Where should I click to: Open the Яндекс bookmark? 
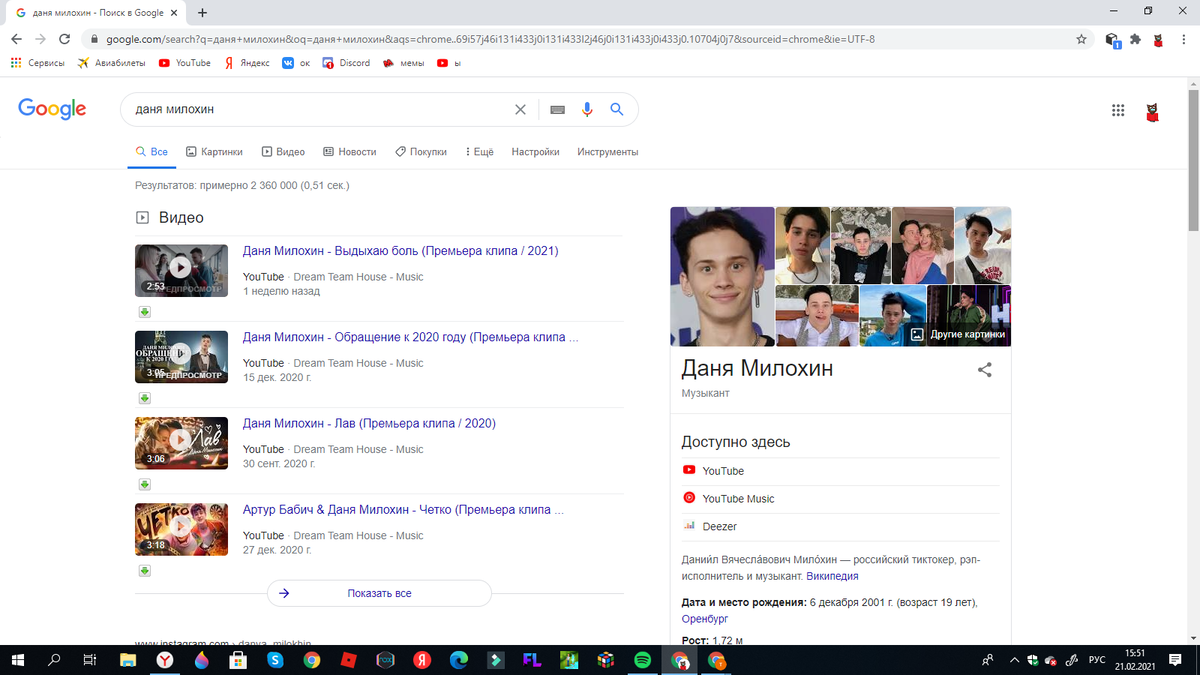pos(247,63)
